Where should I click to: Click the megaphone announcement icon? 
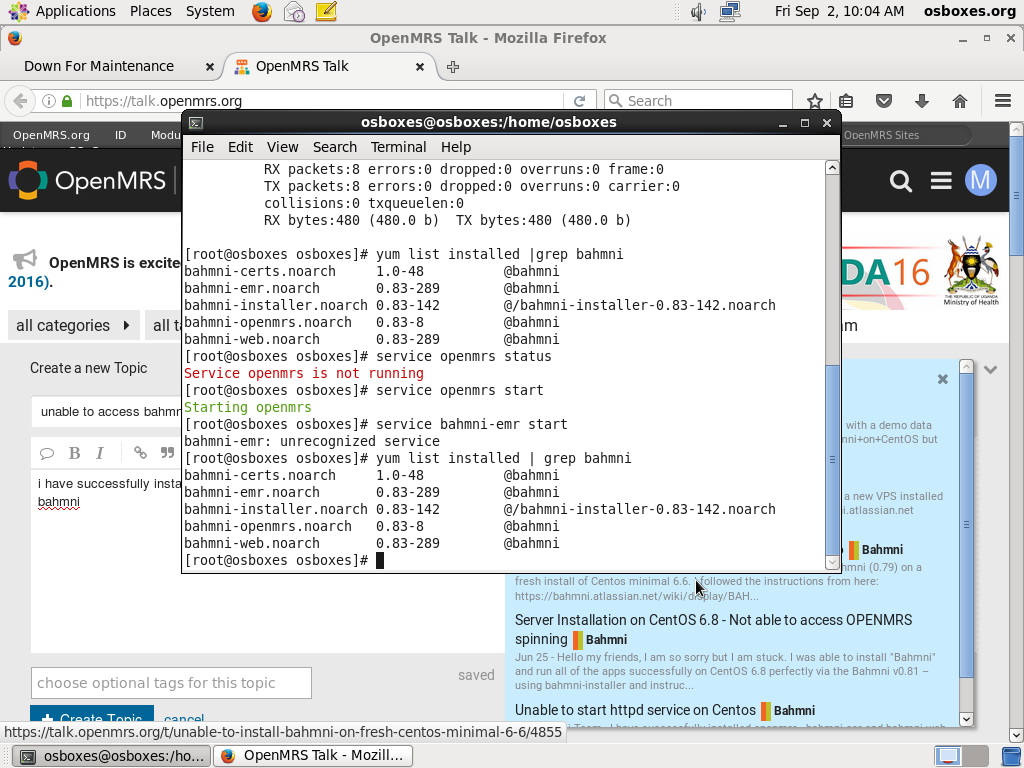25,259
